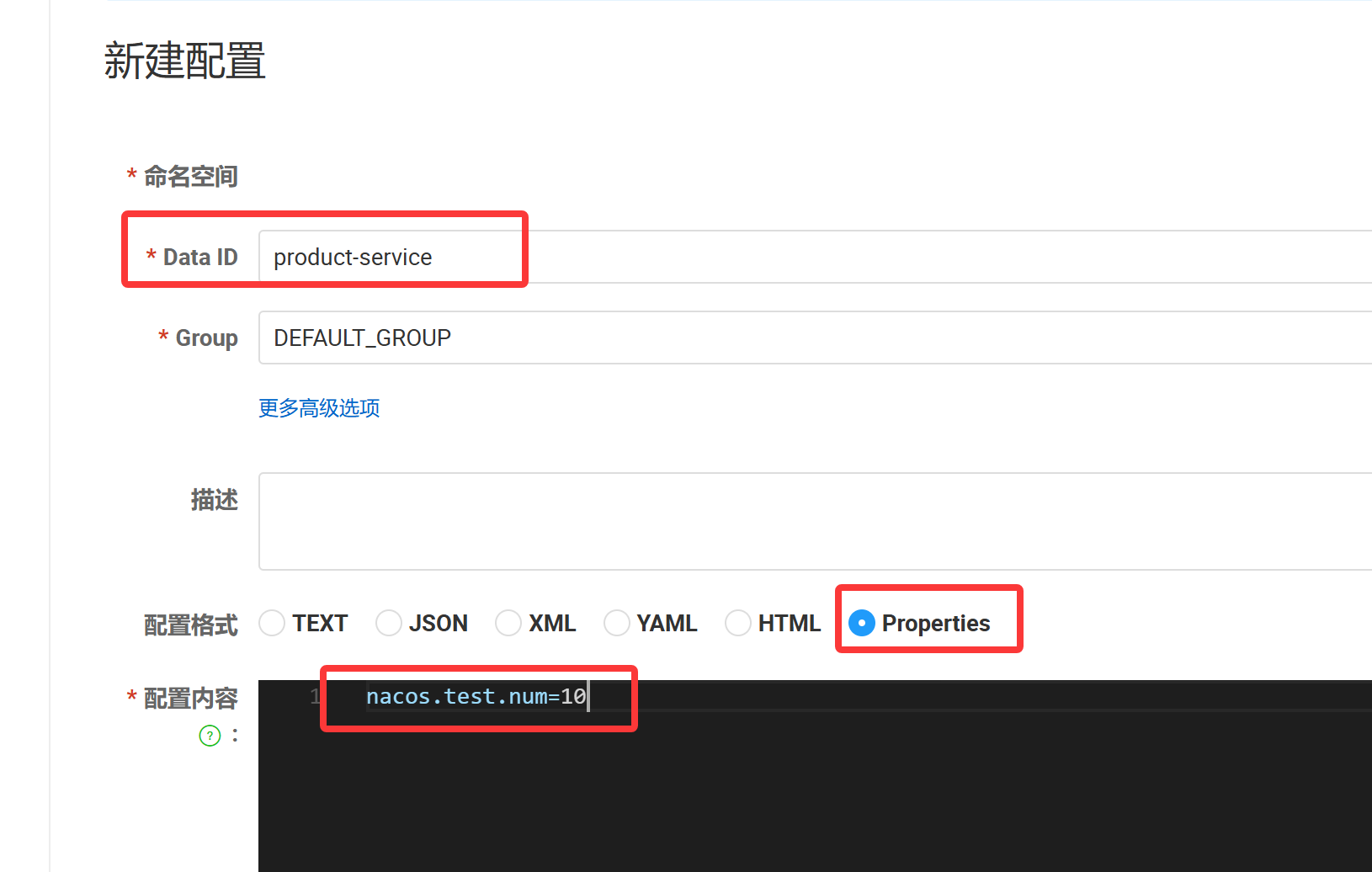Click the 配置内容 label

pos(190,699)
